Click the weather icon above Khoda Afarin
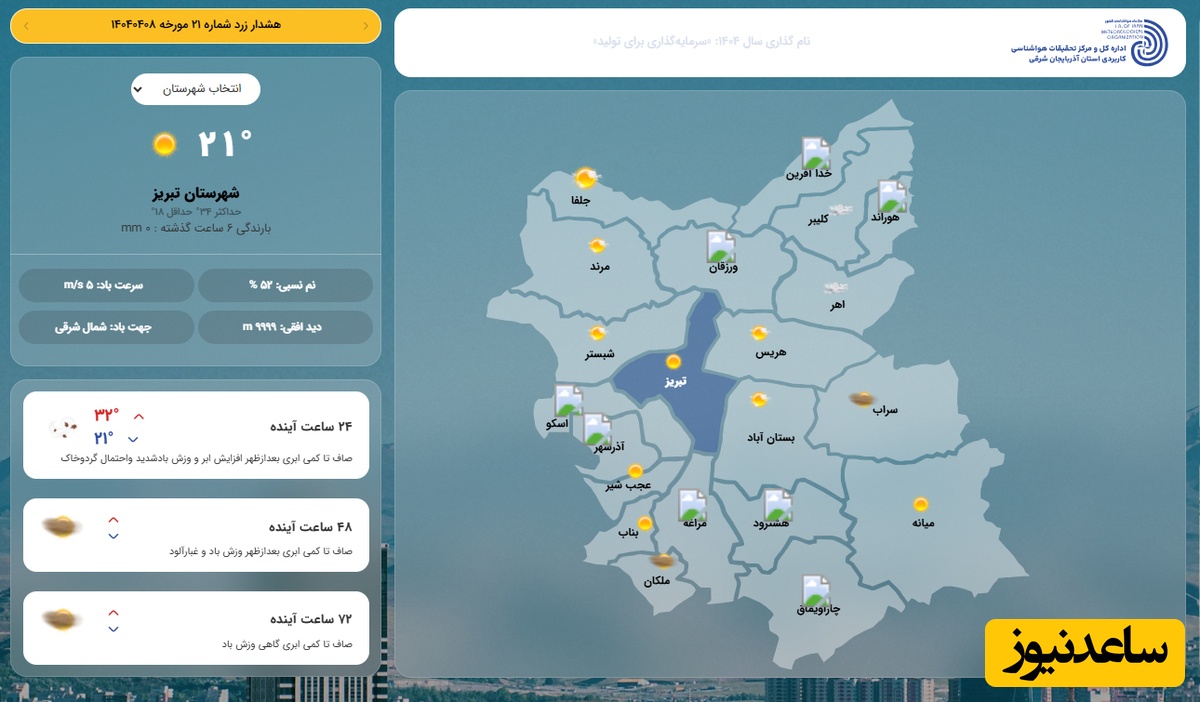 pyautogui.click(x=816, y=153)
